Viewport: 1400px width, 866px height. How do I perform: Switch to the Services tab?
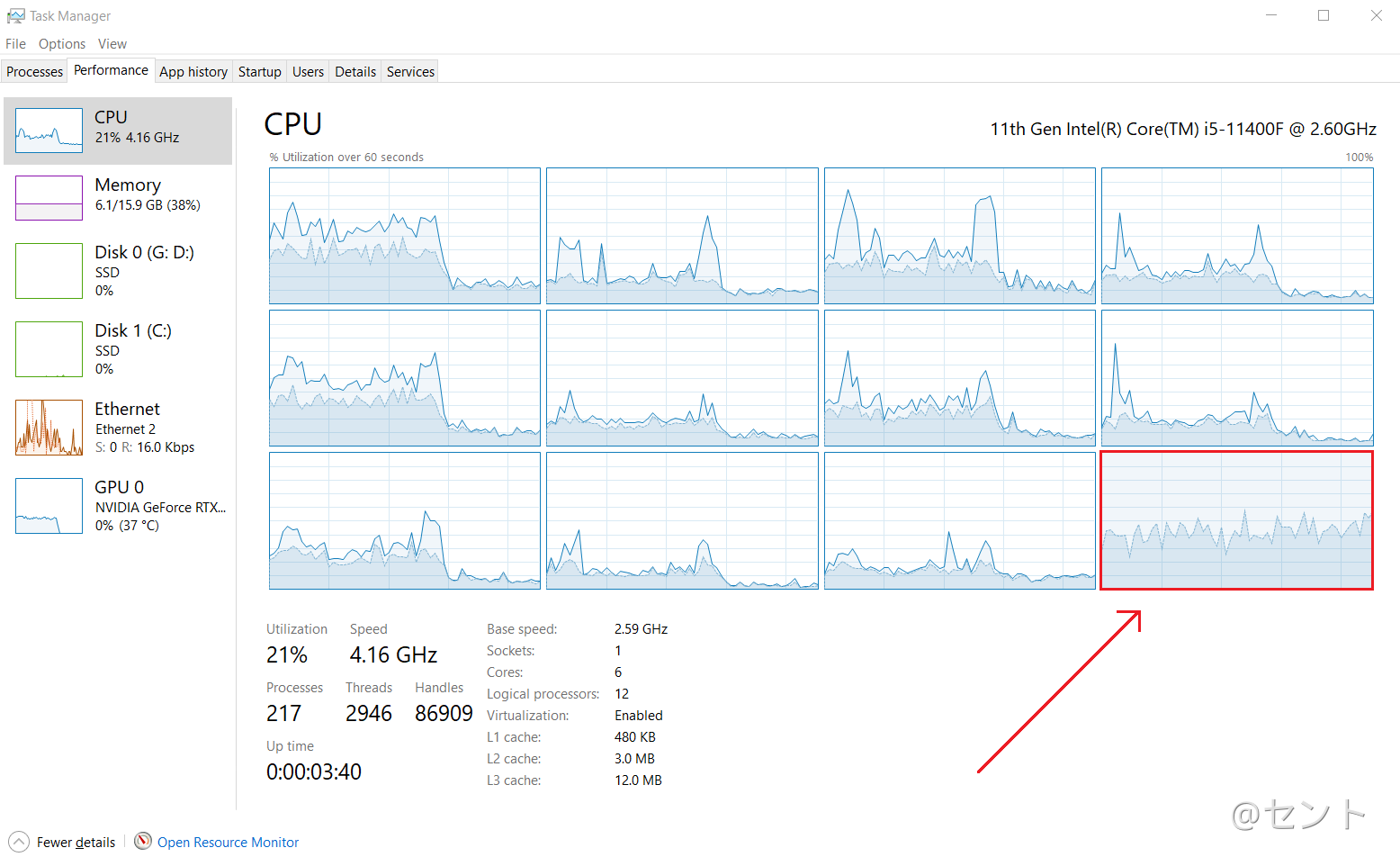(410, 72)
